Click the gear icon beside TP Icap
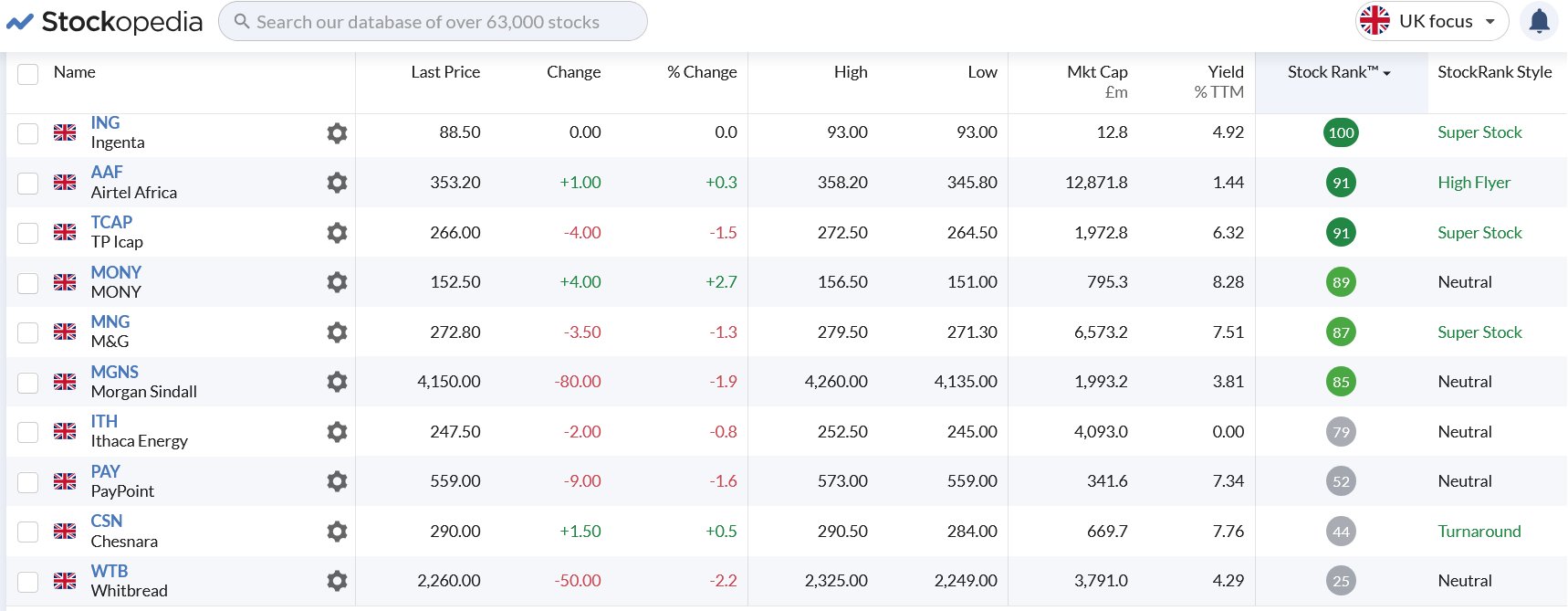1568x611 pixels. pyautogui.click(x=337, y=233)
